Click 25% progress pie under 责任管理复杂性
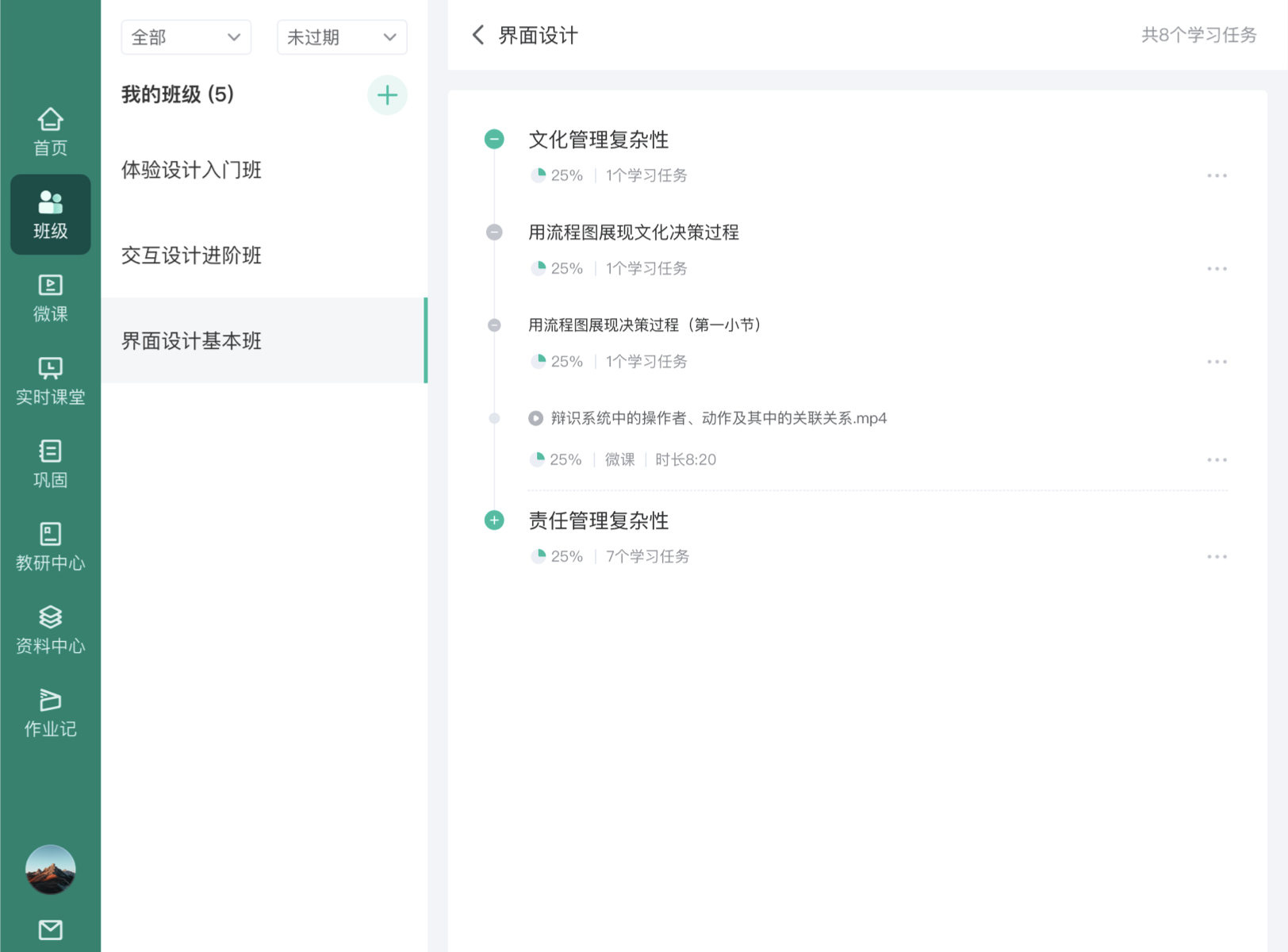The height and width of the screenshot is (952, 1288). click(539, 556)
